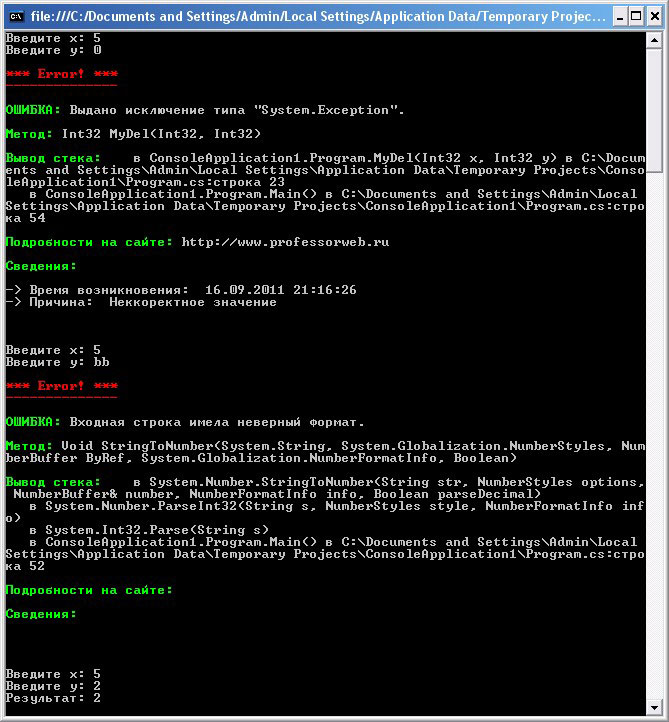Click the window title bar text
This screenshot has height=722, width=669.
[x=318, y=17]
